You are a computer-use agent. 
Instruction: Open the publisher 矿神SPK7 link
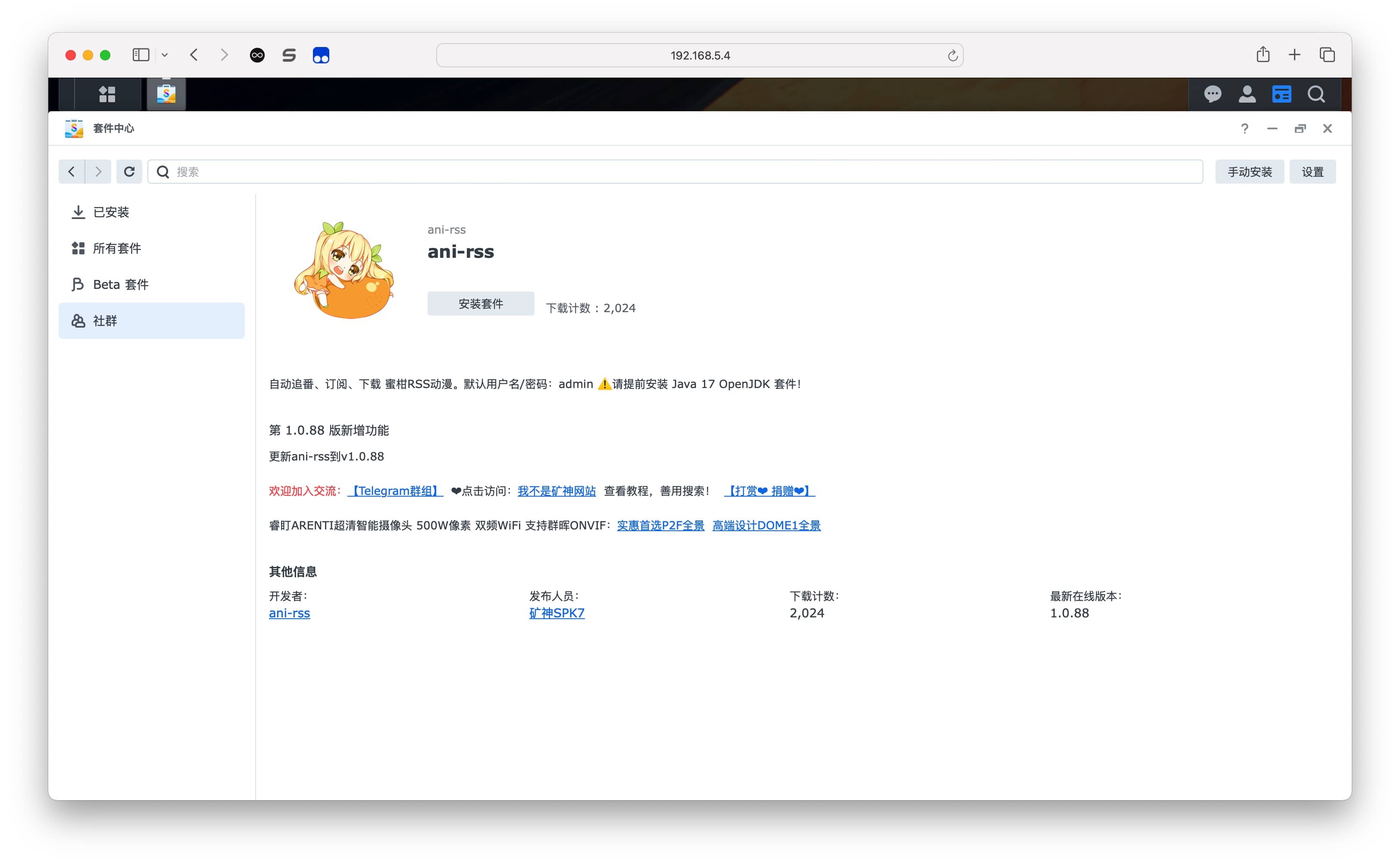[556, 613]
